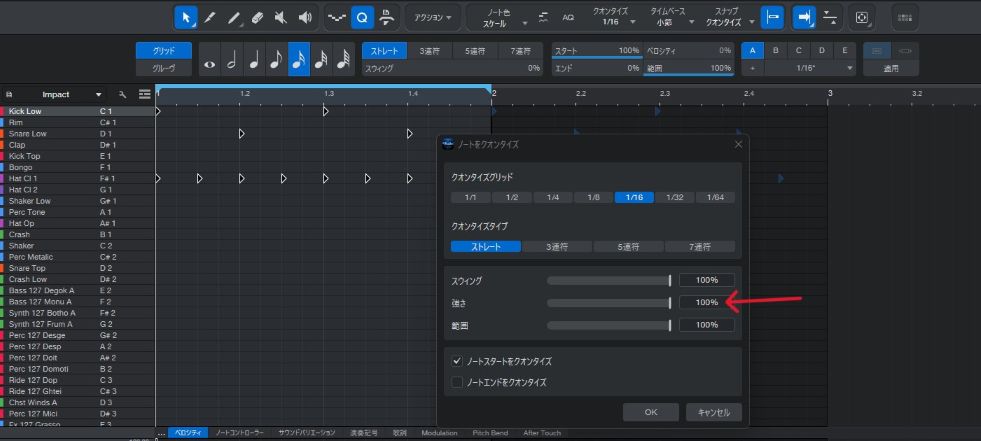981x441 pixels.
Task: Select the Eraser tool
Action: [257, 17]
